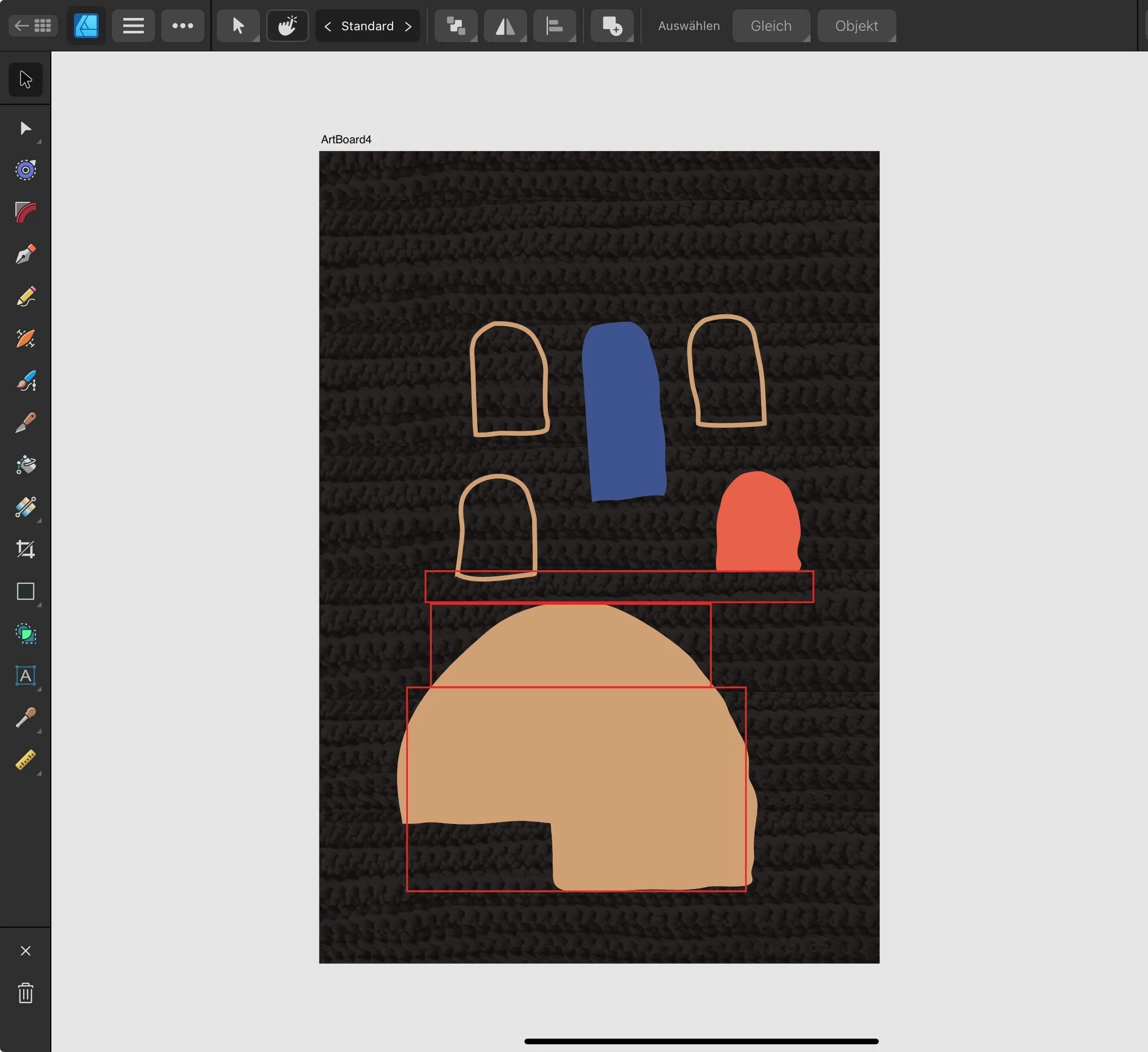Image resolution: width=1148 pixels, height=1052 pixels.
Task: Choose the Vector Brush tool
Action: coord(26,381)
